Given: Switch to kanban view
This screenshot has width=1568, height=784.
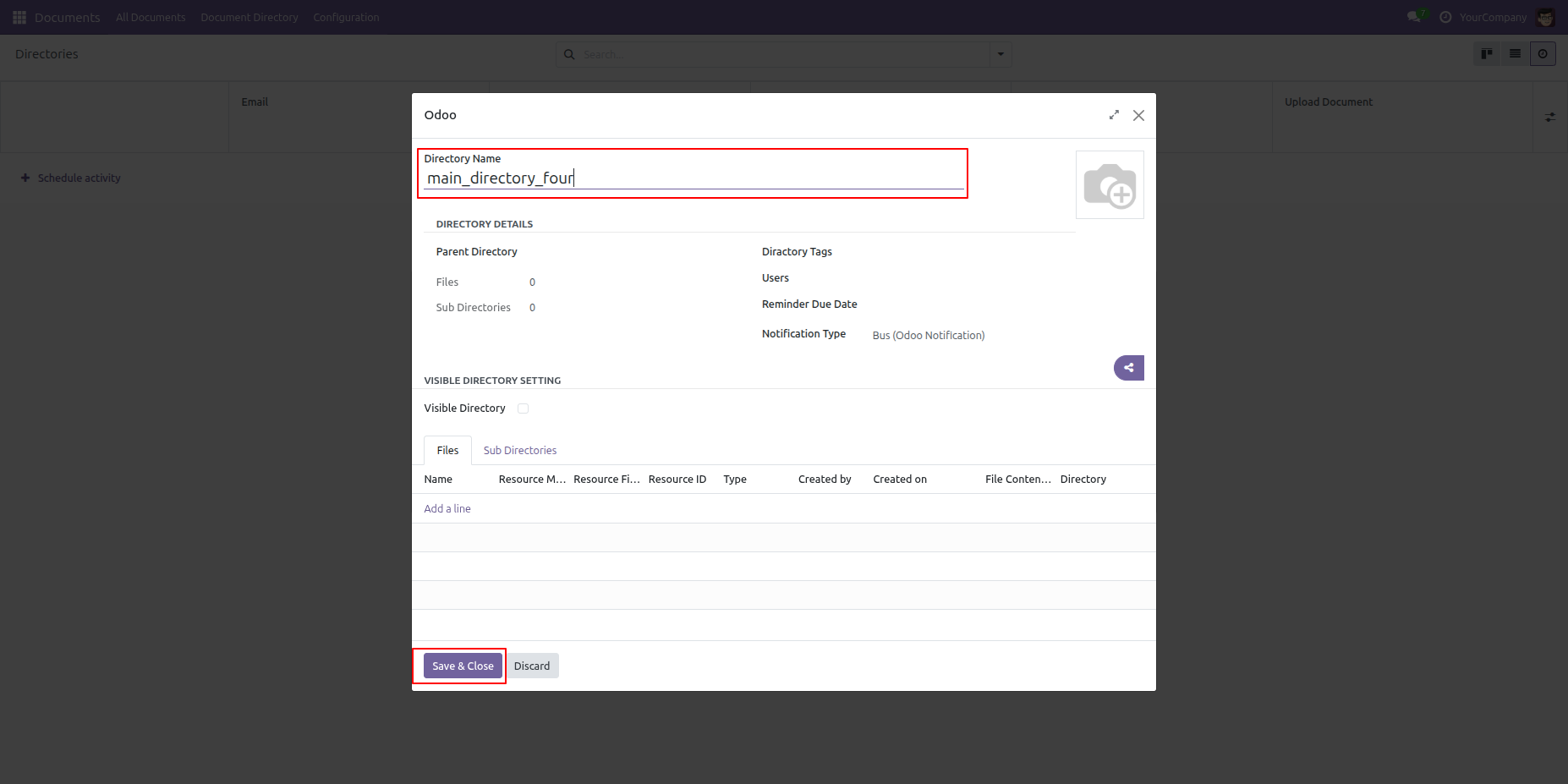Looking at the screenshot, I should pos(1487,54).
